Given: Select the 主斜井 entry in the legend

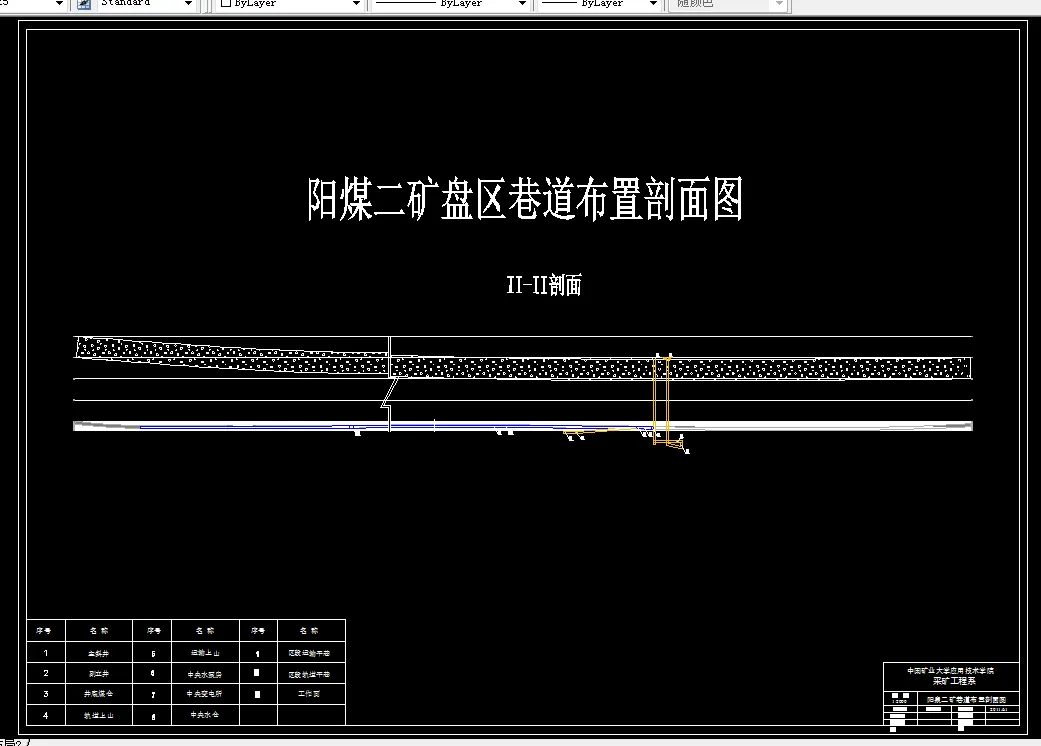Looking at the screenshot, I should click(97, 652).
